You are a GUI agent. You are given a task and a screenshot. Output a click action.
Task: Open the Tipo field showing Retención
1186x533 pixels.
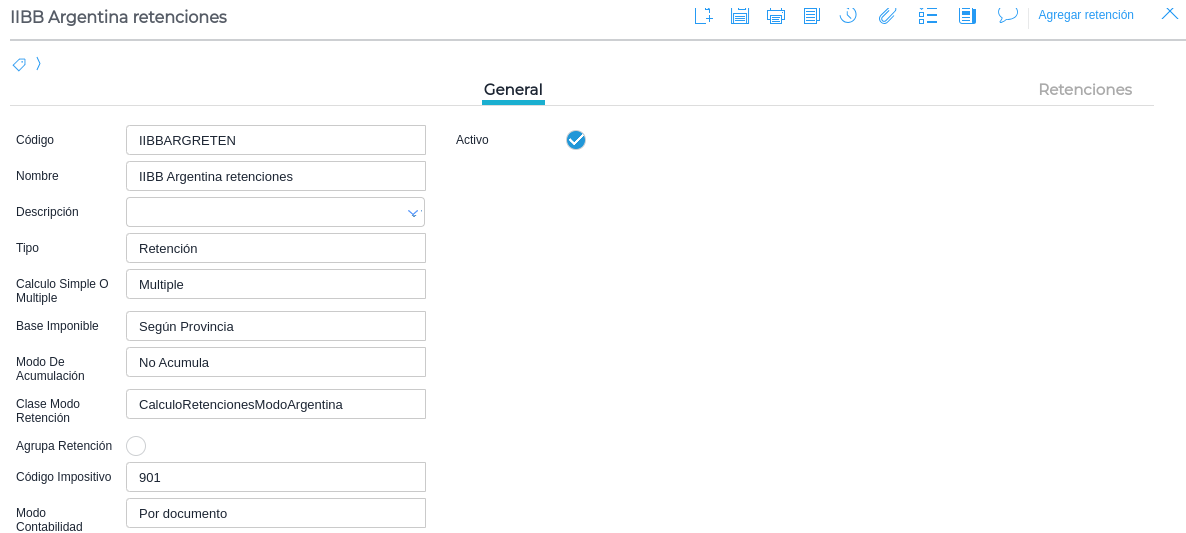tap(276, 248)
